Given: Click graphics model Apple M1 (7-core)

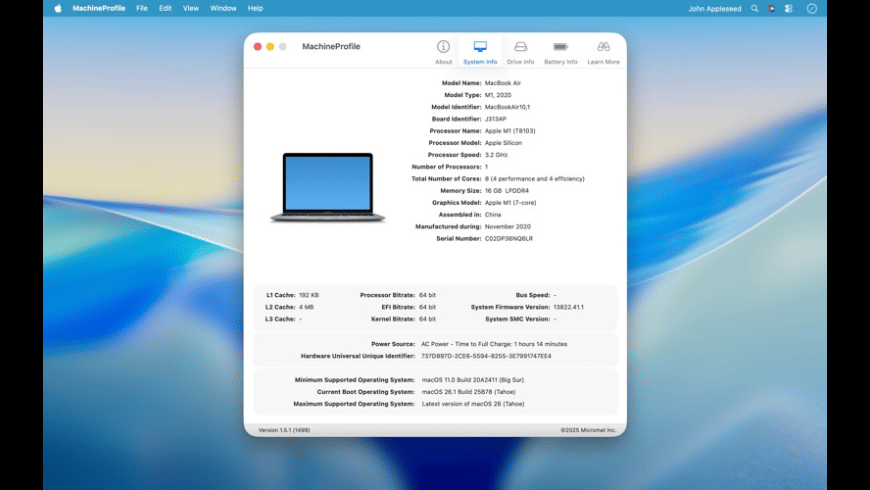Looking at the screenshot, I should [x=510, y=203].
